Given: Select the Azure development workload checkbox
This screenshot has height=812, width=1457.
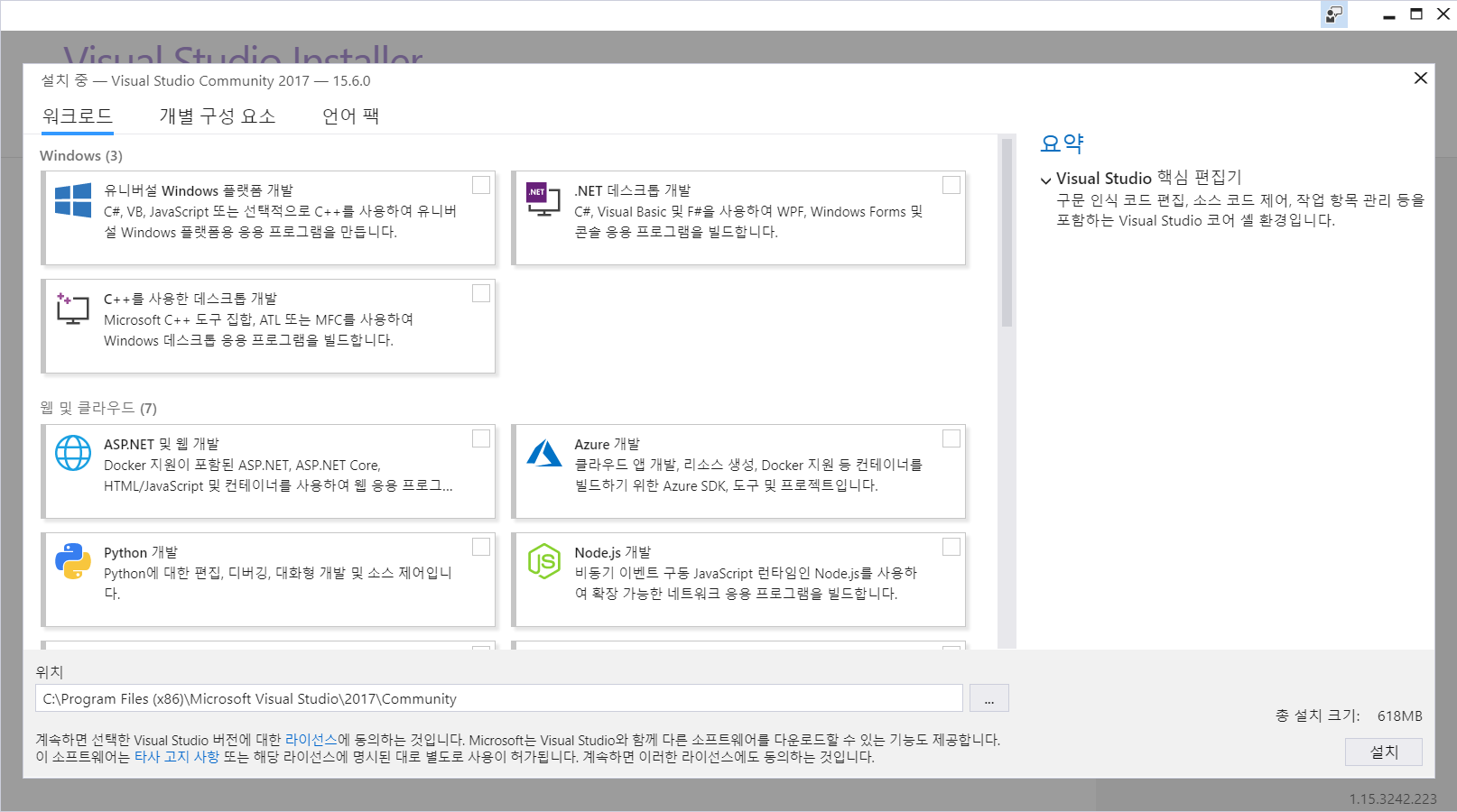Looking at the screenshot, I should coord(951,438).
